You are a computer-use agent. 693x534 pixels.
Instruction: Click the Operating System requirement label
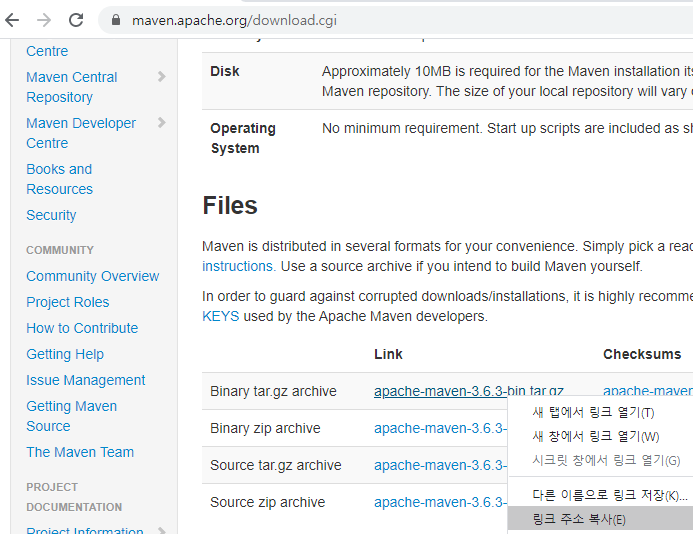pyautogui.click(x=243, y=138)
